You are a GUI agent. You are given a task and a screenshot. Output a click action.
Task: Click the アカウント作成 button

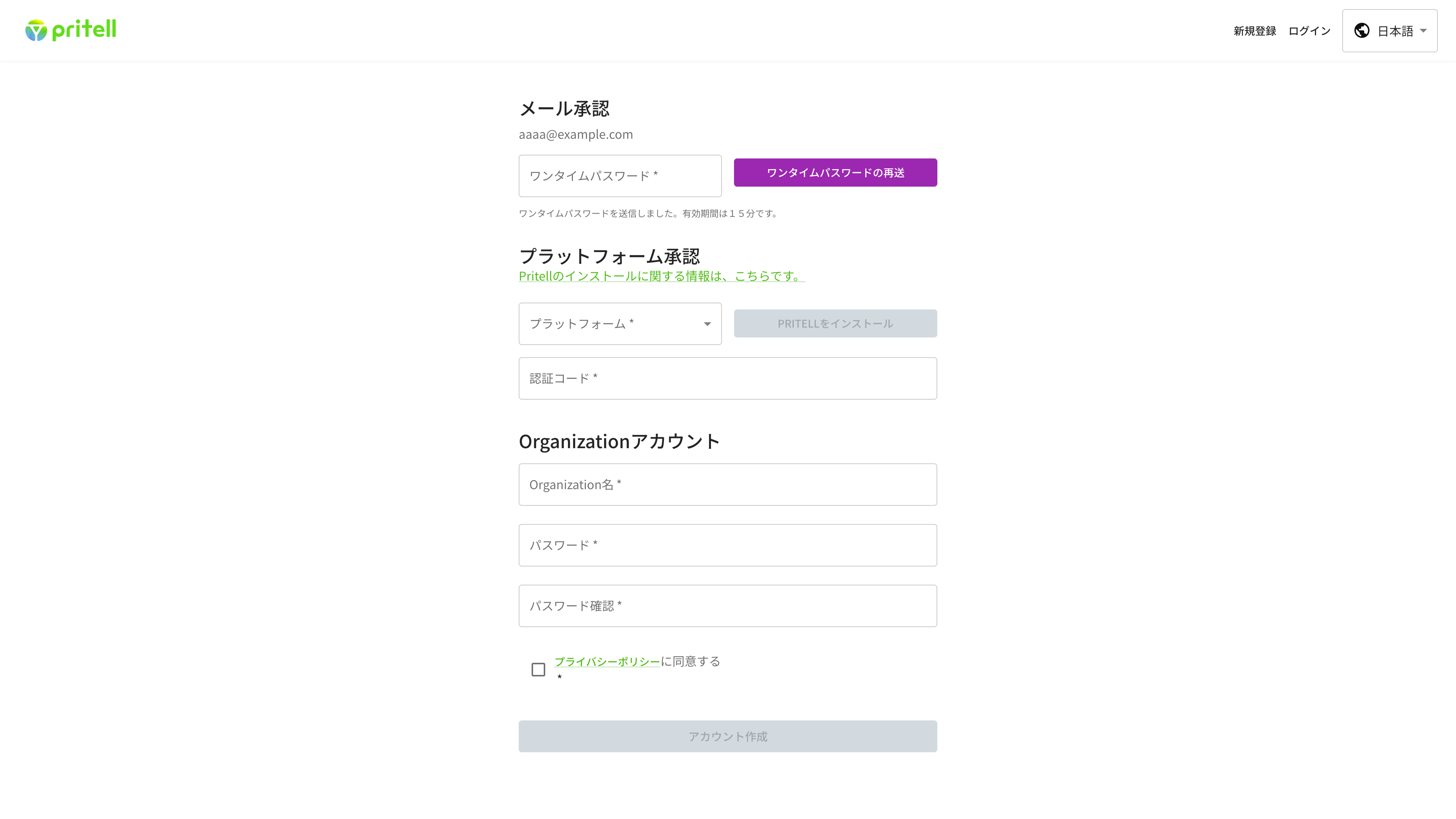tap(728, 736)
